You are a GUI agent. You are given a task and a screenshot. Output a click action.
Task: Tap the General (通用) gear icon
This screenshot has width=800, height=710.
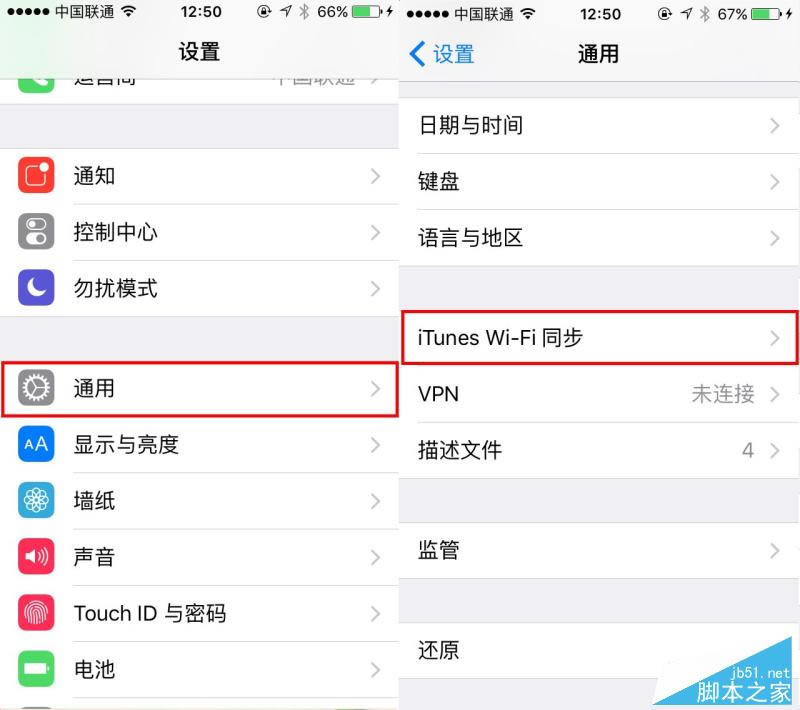[x=36, y=388]
